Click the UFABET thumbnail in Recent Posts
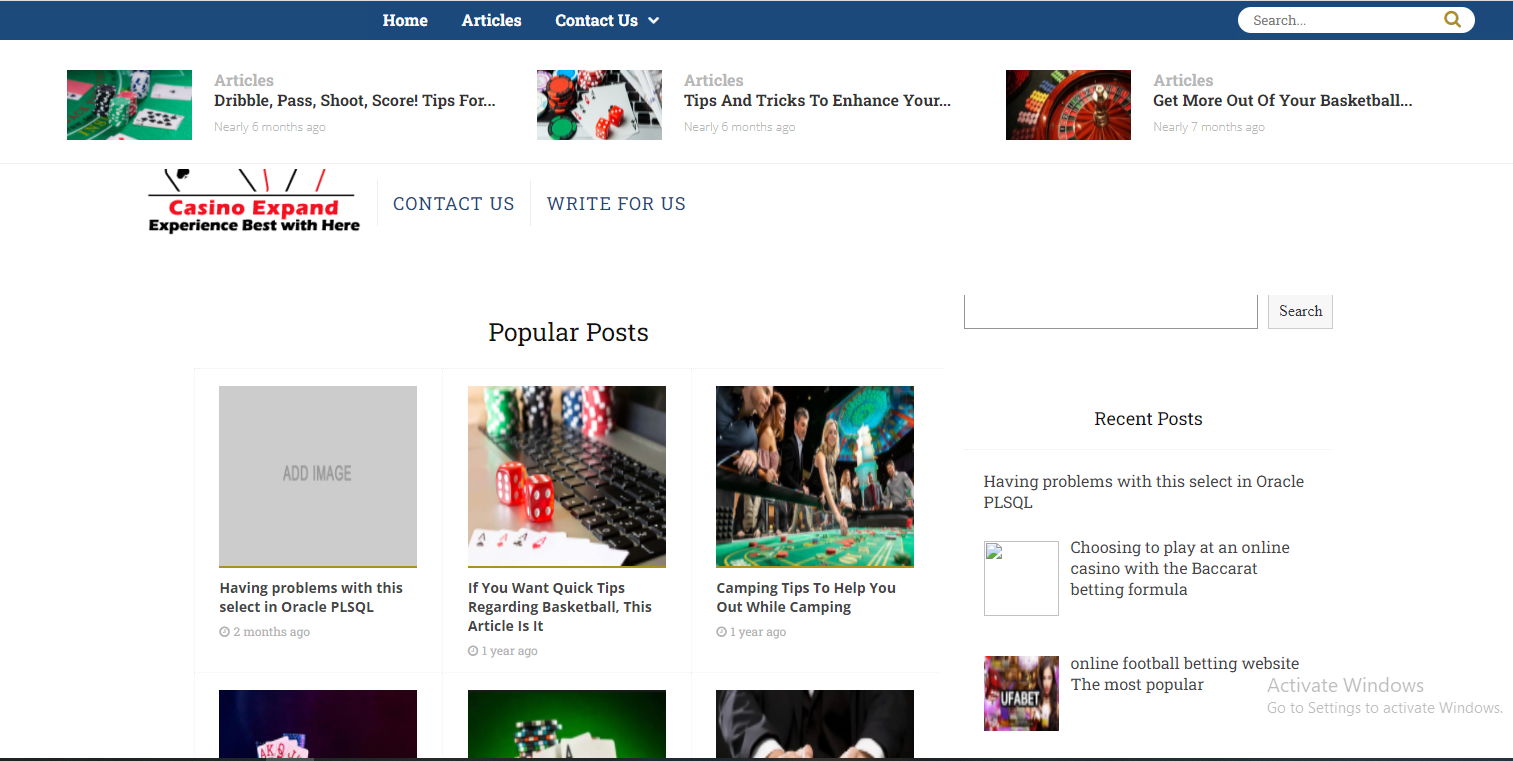The image size is (1513, 761). pyautogui.click(x=1021, y=693)
